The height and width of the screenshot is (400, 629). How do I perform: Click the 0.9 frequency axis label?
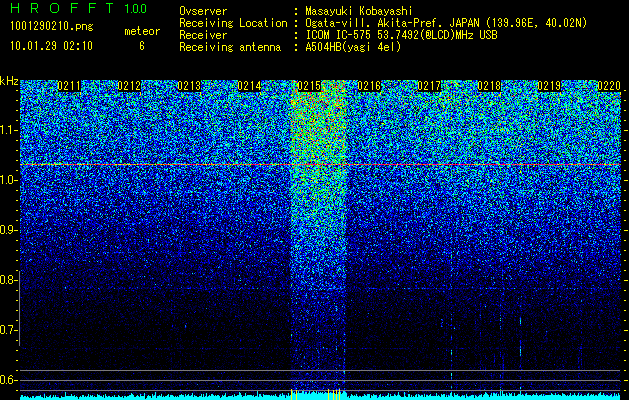tap(8, 230)
